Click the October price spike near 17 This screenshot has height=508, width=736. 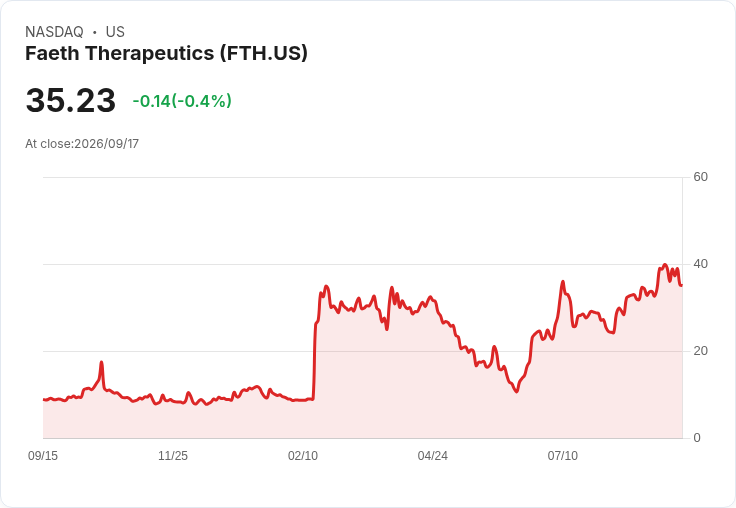click(101, 362)
